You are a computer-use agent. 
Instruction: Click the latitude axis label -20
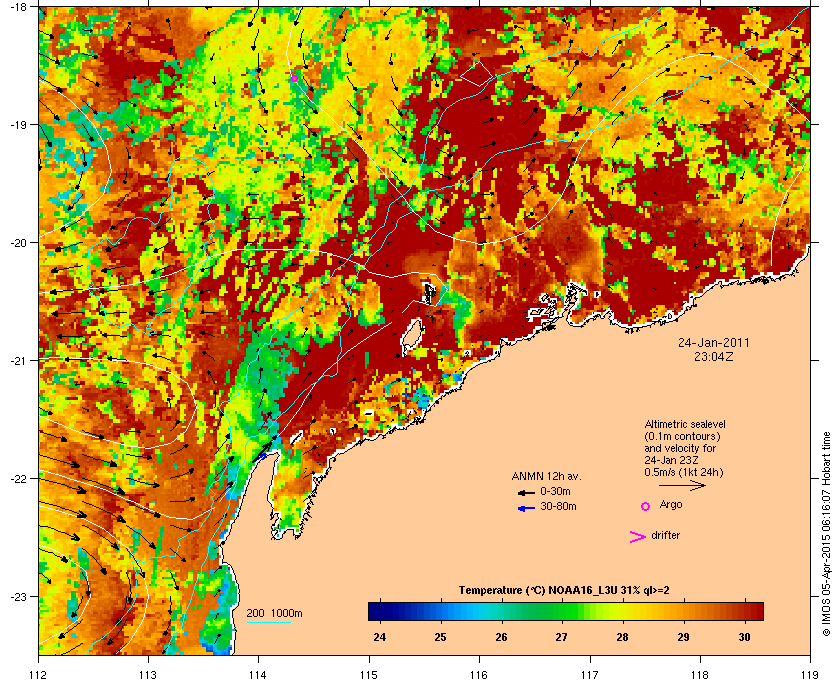(18, 243)
